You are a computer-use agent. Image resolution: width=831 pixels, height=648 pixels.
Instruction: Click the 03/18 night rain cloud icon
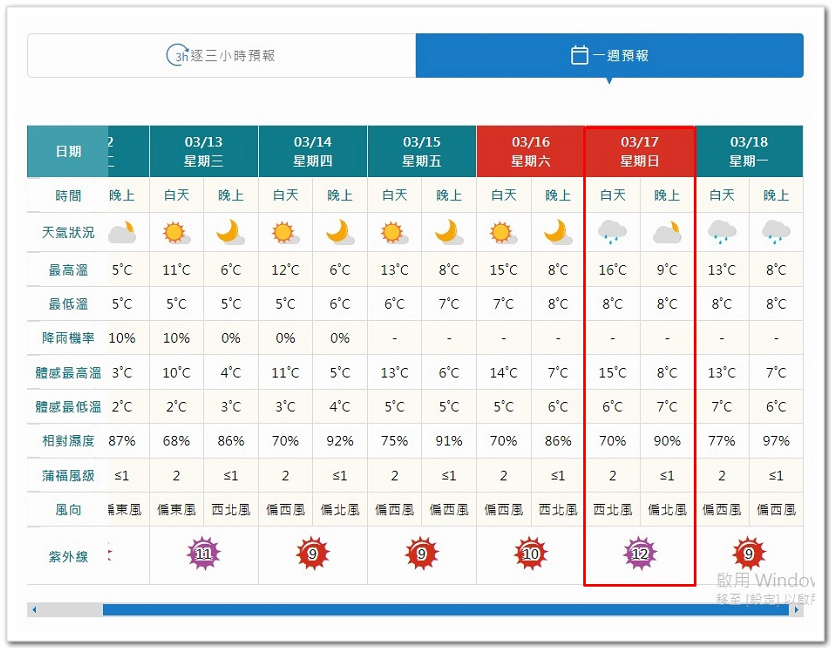776,233
